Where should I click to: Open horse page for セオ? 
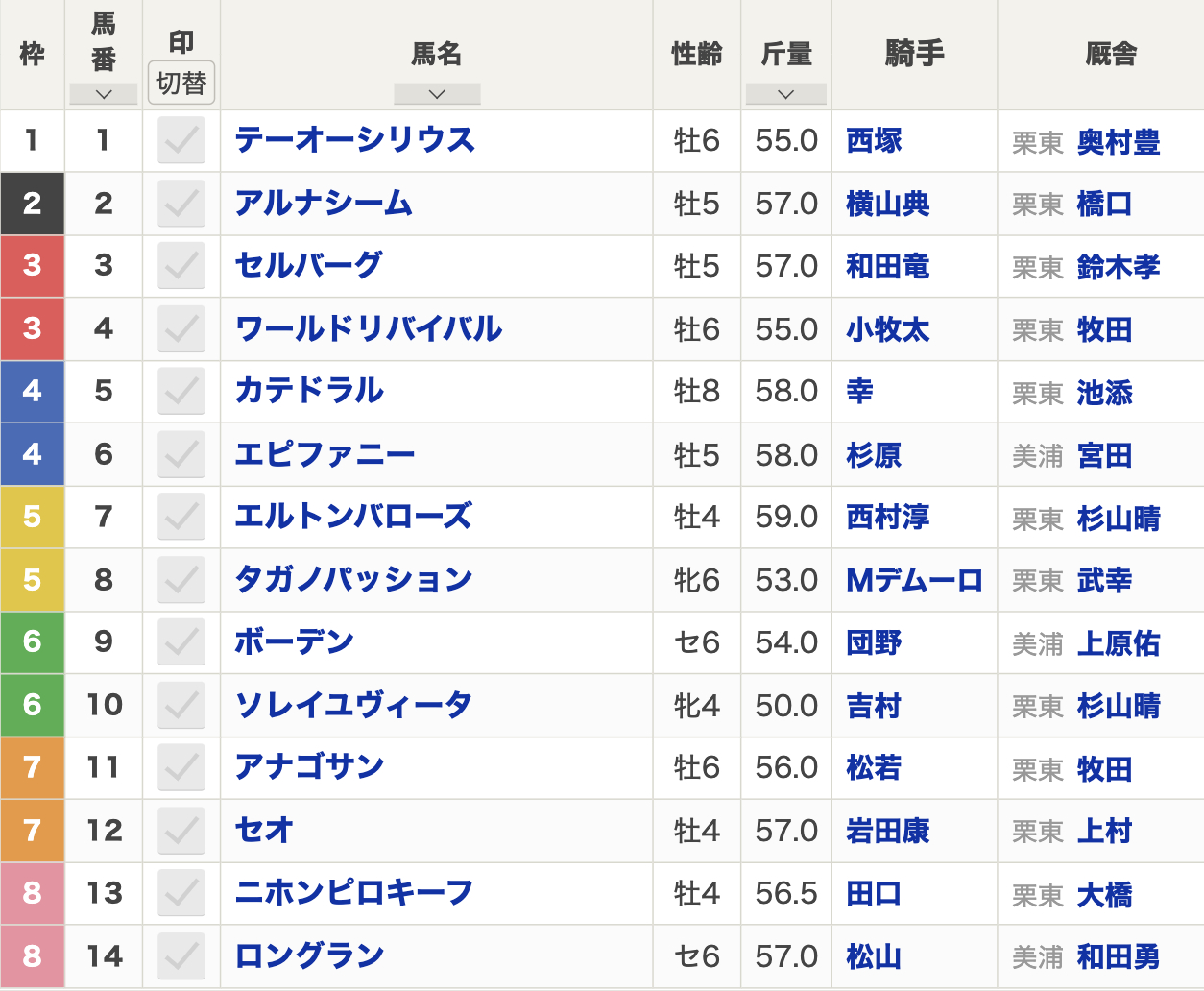point(264,830)
